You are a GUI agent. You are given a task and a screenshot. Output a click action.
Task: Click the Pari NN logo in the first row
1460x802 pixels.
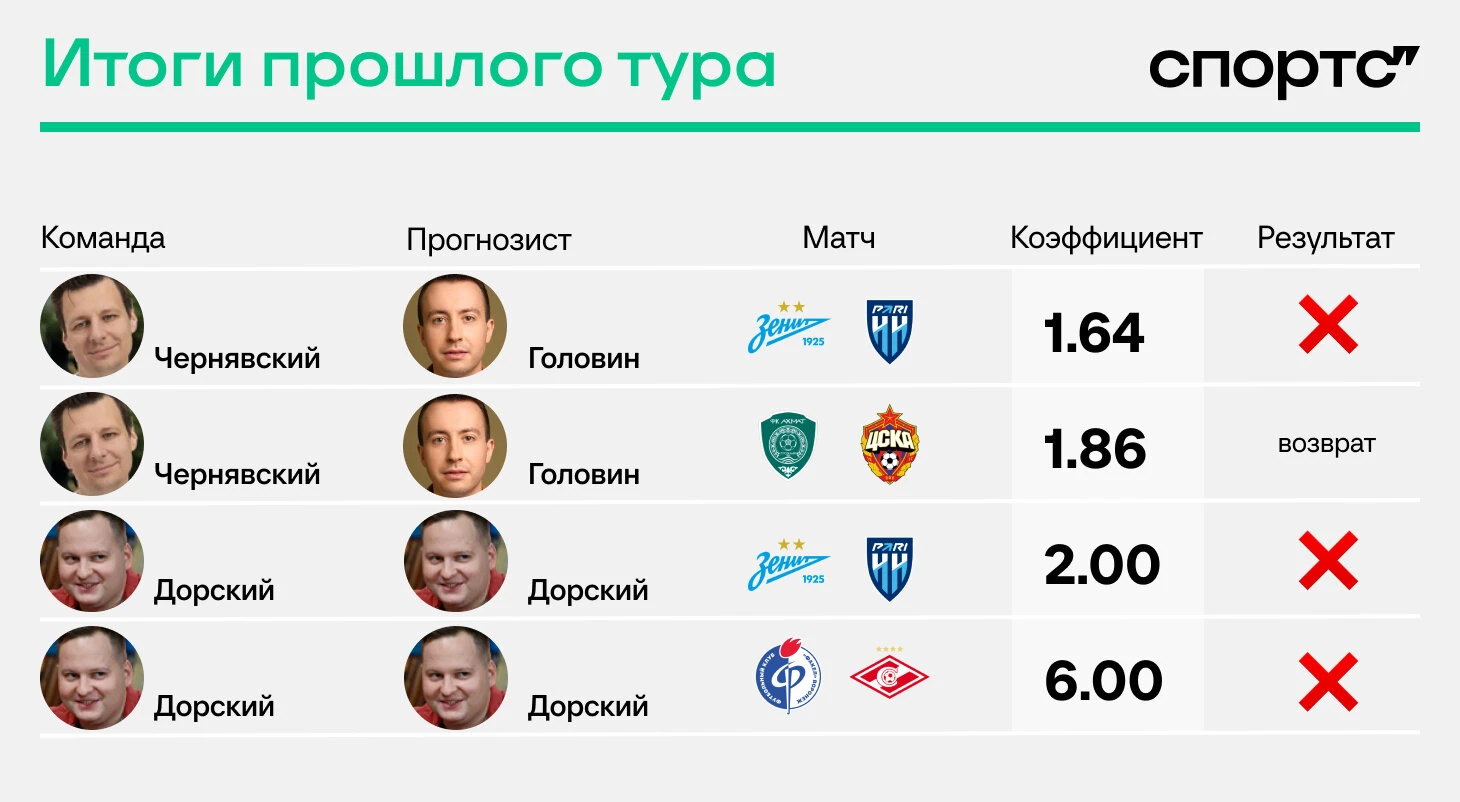[889, 331]
